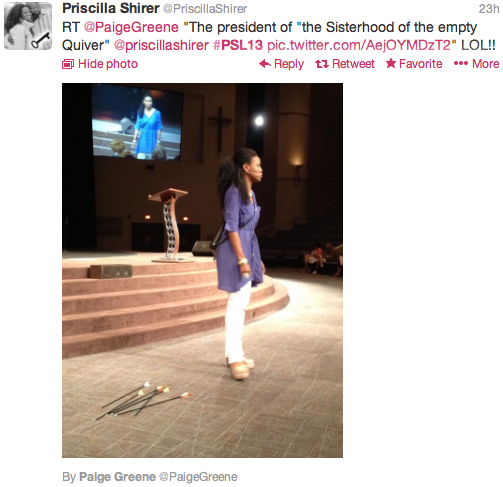503x487 pixels.
Task: Click the Reply arrow icon
Action: click(x=265, y=63)
